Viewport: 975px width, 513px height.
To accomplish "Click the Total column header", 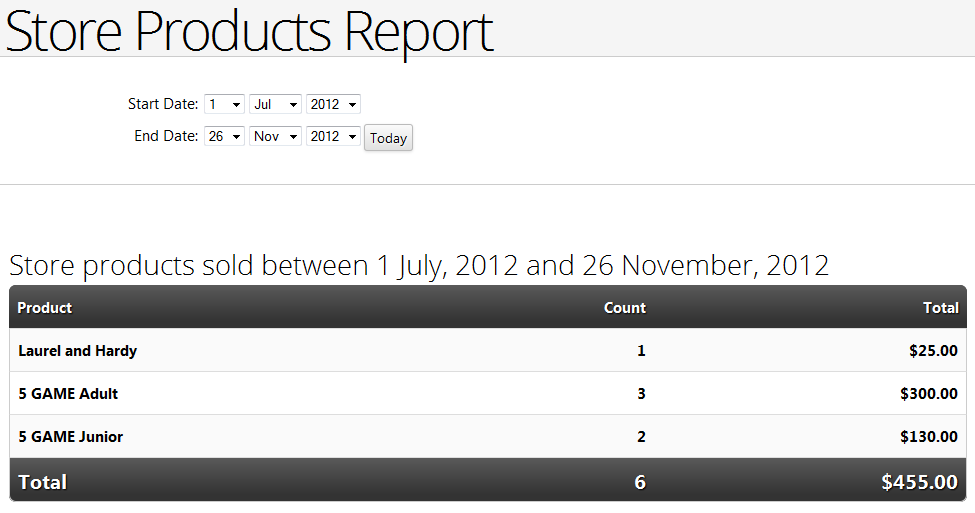I will coord(941,308).
